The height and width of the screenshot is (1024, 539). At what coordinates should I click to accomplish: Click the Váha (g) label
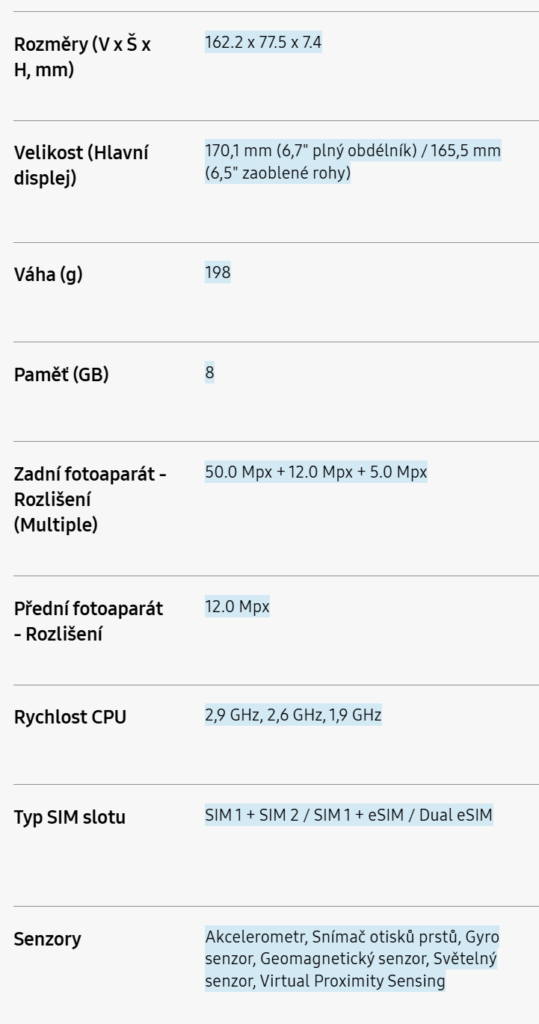click(48, 275)
